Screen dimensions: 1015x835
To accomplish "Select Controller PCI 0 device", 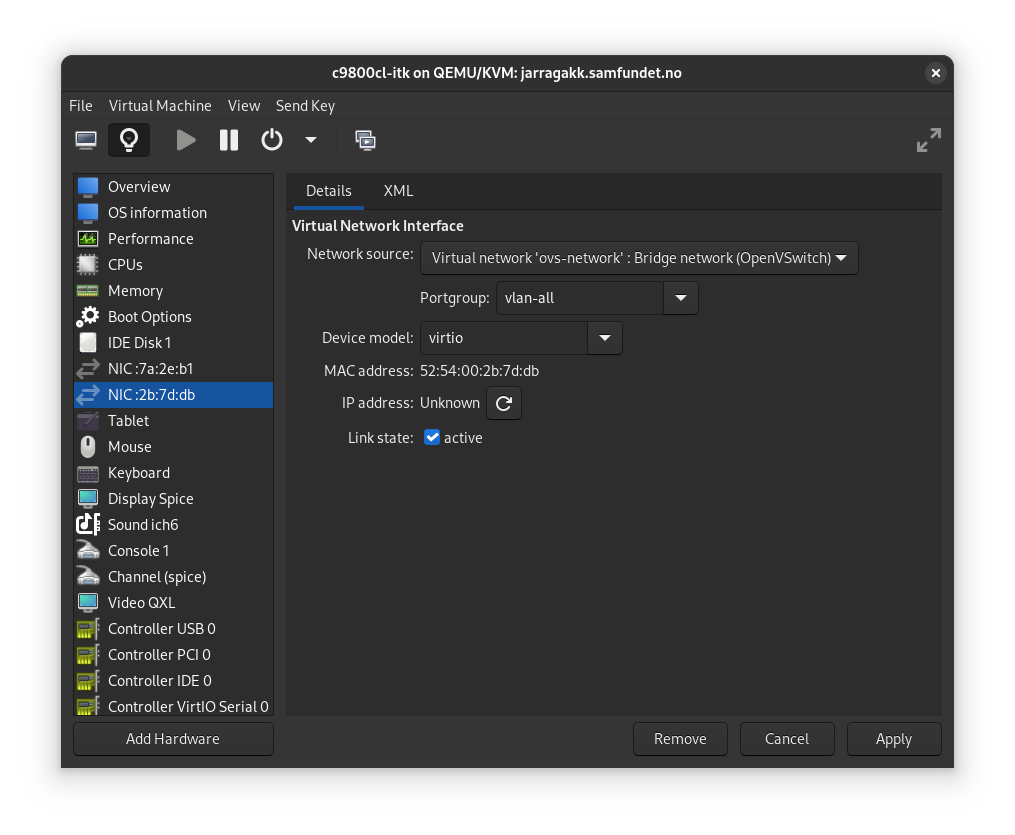I will (x=173, y=654).
